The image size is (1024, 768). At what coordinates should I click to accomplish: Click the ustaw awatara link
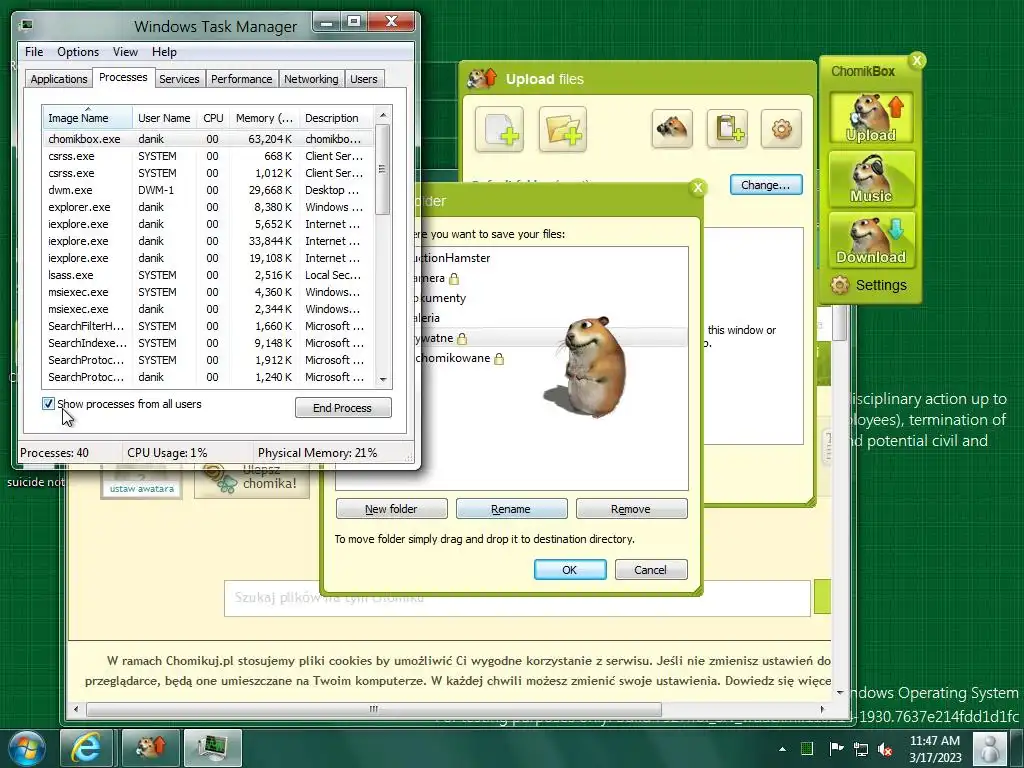click(142, 488)
